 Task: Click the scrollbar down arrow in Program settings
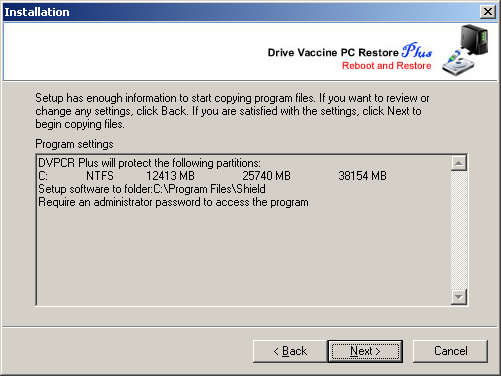pos(459,297)
